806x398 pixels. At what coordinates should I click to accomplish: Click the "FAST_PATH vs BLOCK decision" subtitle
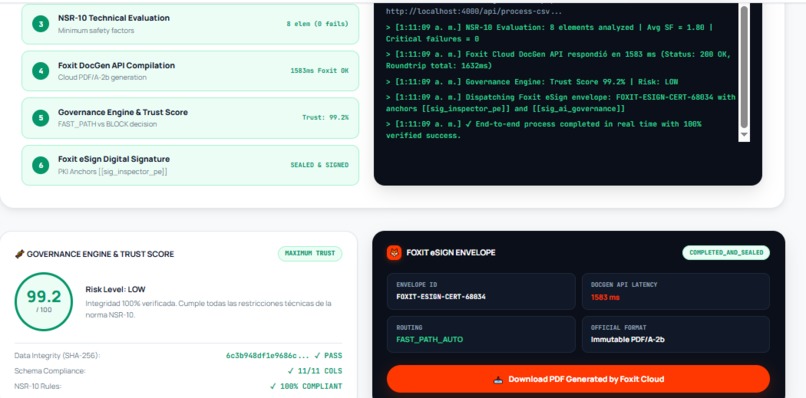tap(107, 124)
